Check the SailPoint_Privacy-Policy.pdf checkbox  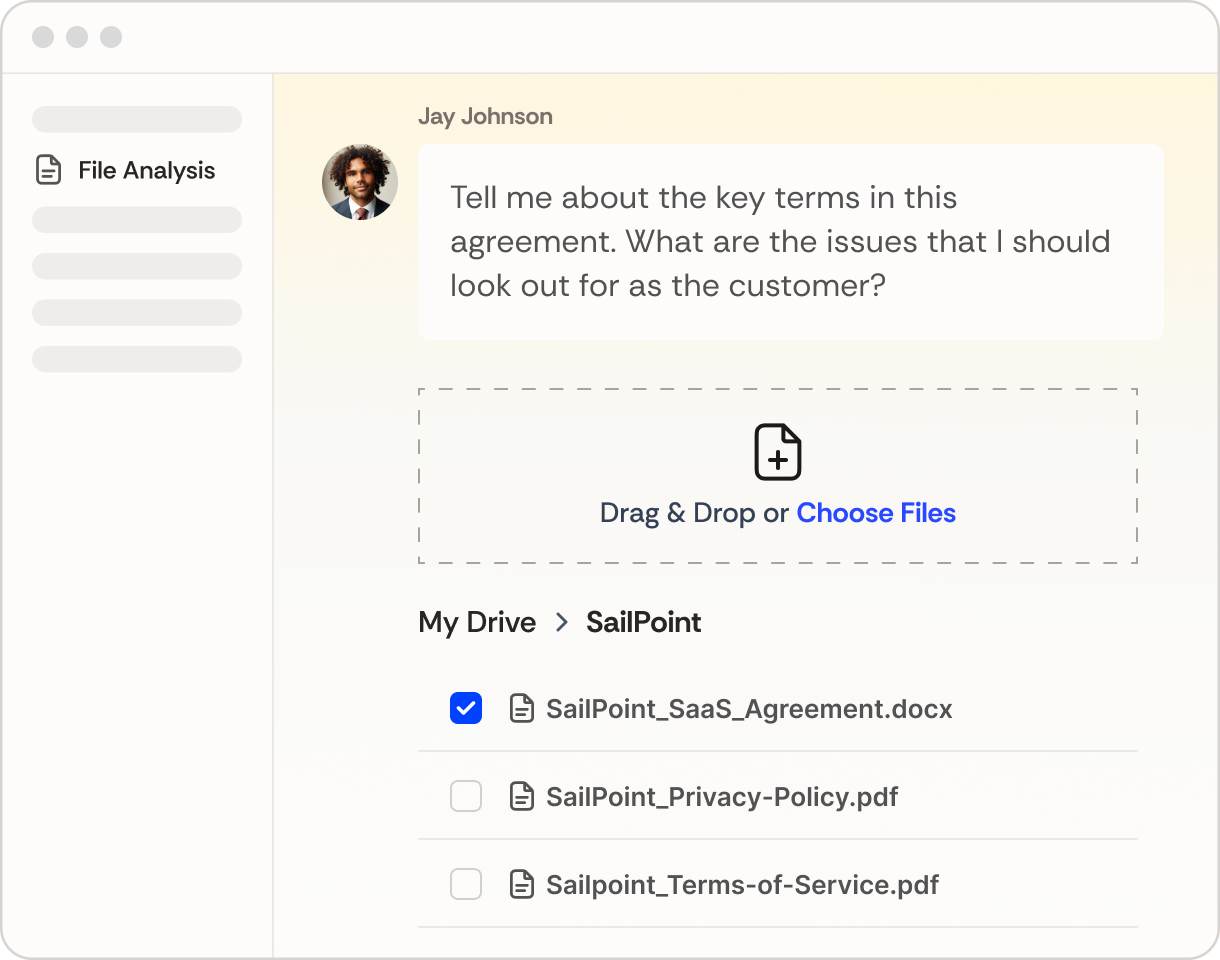coord(466,797)
